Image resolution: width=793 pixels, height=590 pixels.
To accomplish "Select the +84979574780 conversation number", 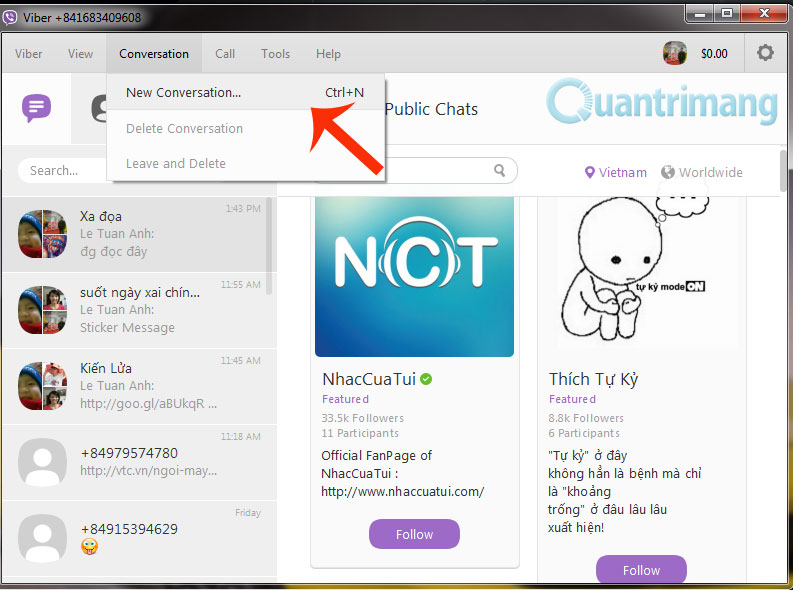I will (129, 453).
